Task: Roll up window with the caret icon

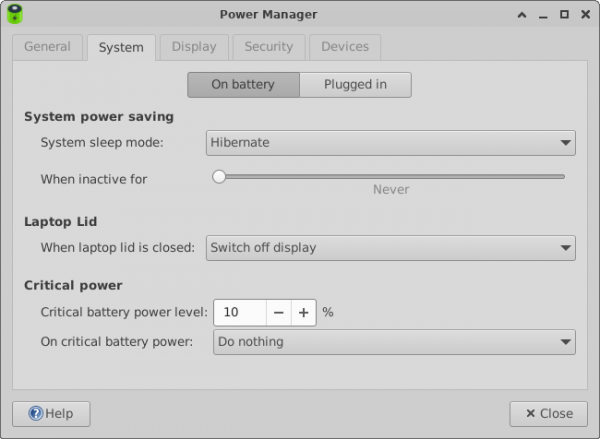Action: click(x=522, y=15)
